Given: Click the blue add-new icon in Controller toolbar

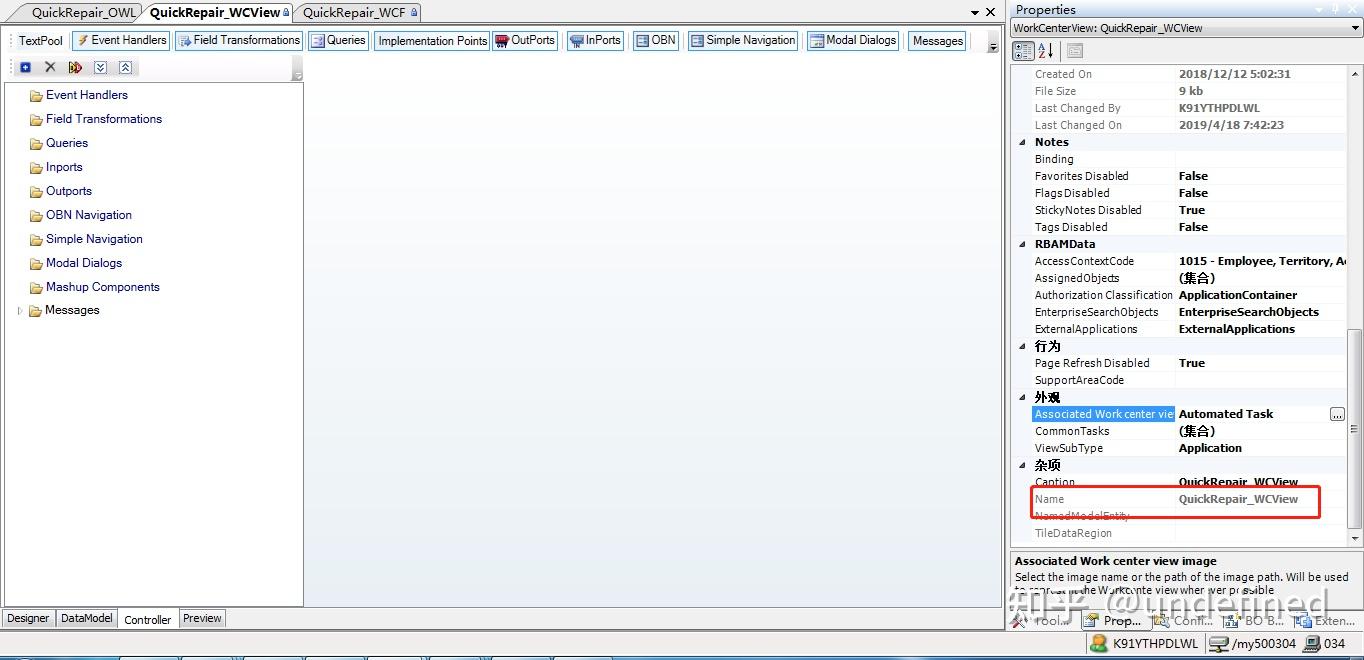Looking at the screenshot, I should pos(26,67).
